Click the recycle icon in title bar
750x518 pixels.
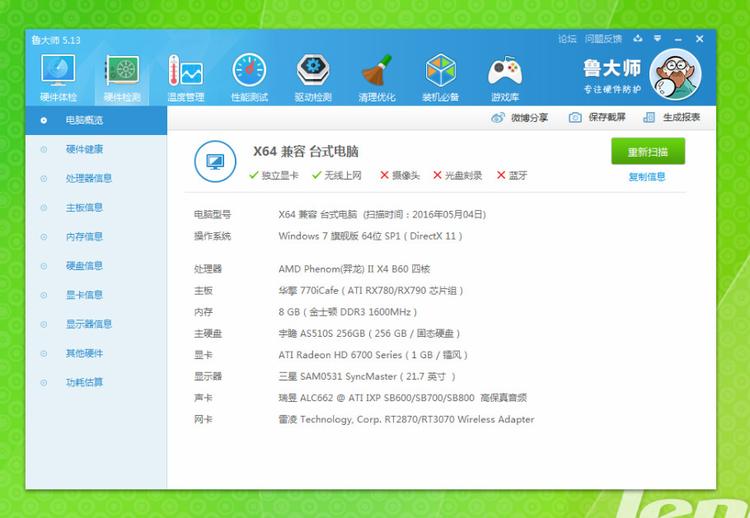pos(638,39)
